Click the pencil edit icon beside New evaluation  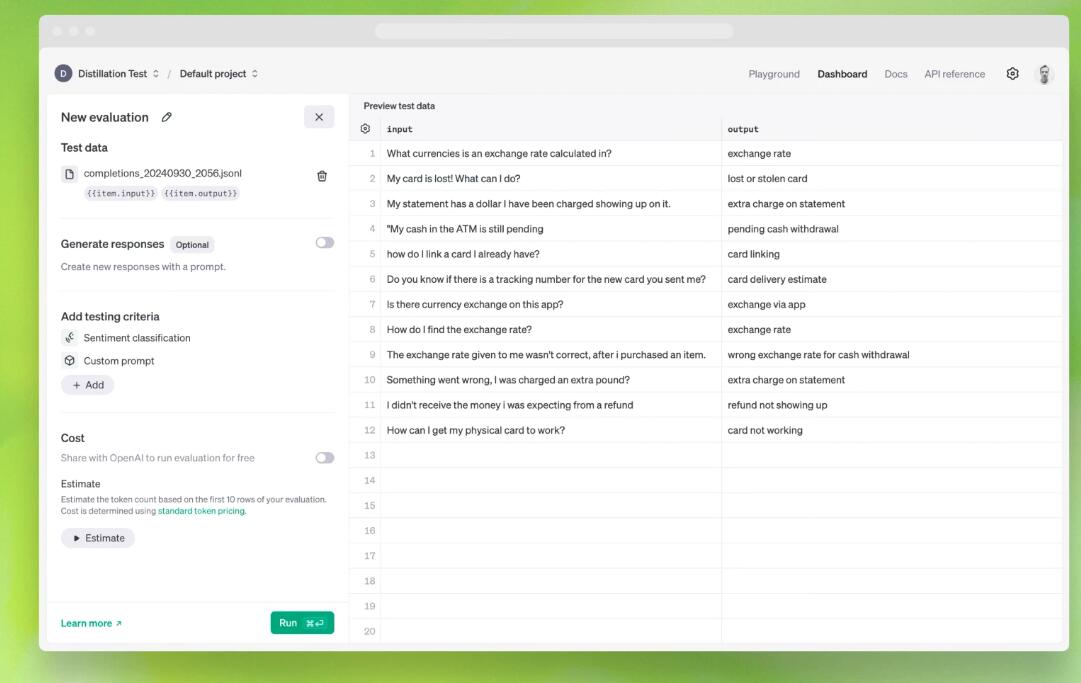(167, 117)
